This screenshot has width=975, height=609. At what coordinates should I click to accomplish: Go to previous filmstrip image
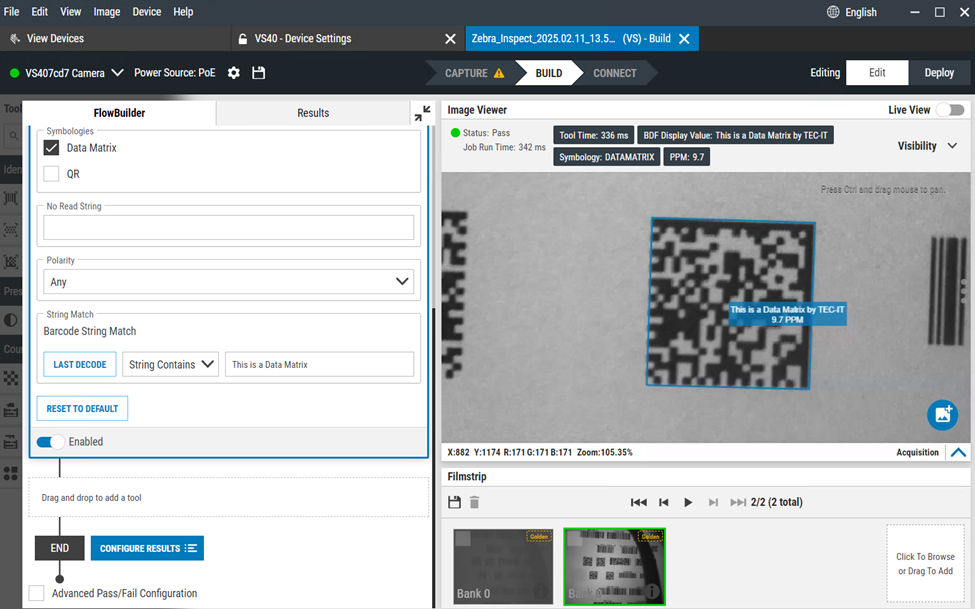tap(664, 502)
